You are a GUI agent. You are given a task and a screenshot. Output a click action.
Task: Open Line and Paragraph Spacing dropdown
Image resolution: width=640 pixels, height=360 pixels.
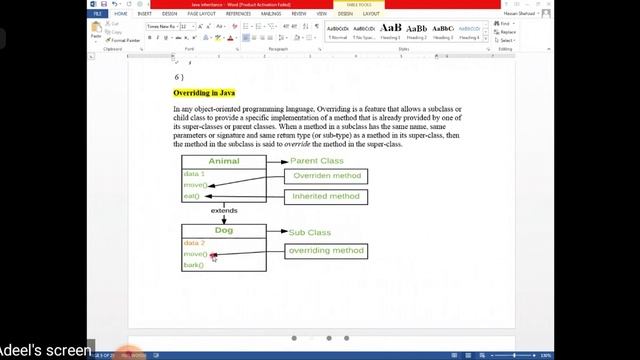coord(282,38)
